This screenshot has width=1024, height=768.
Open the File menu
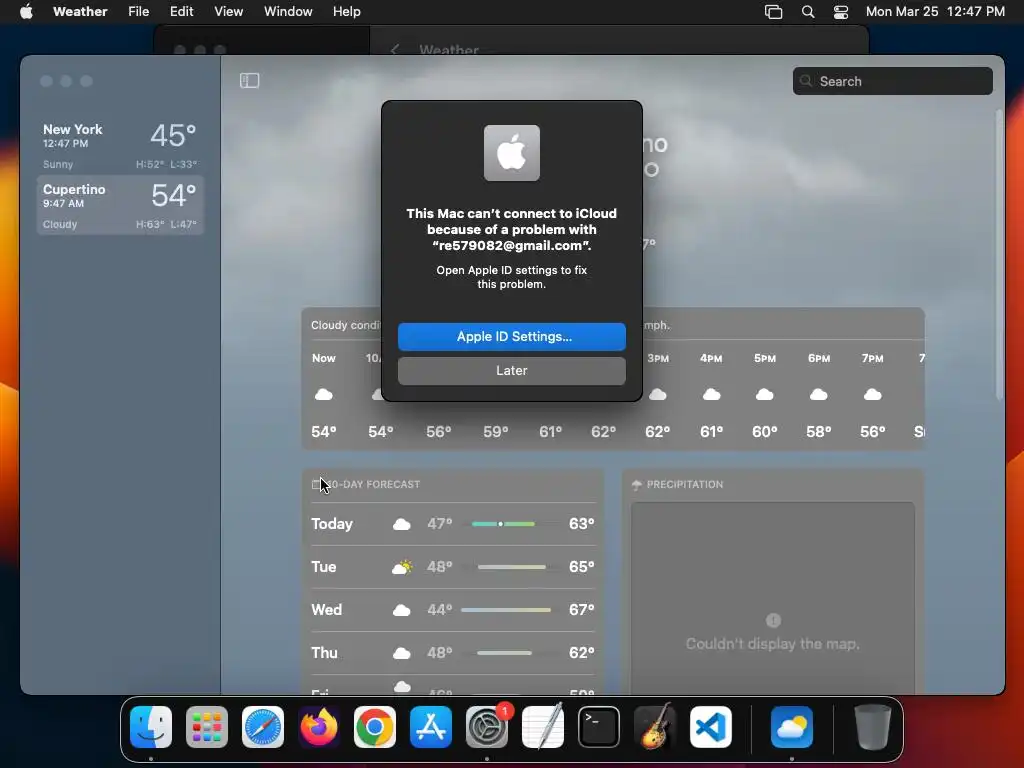tap(138, 11)
